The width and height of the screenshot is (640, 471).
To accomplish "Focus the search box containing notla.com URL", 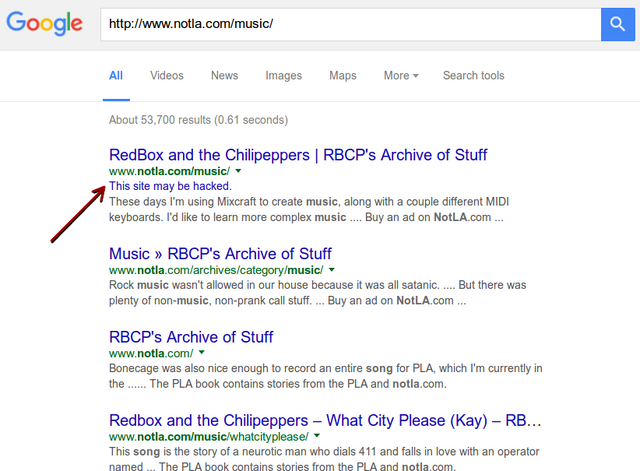I will click(x=351, y=24).
